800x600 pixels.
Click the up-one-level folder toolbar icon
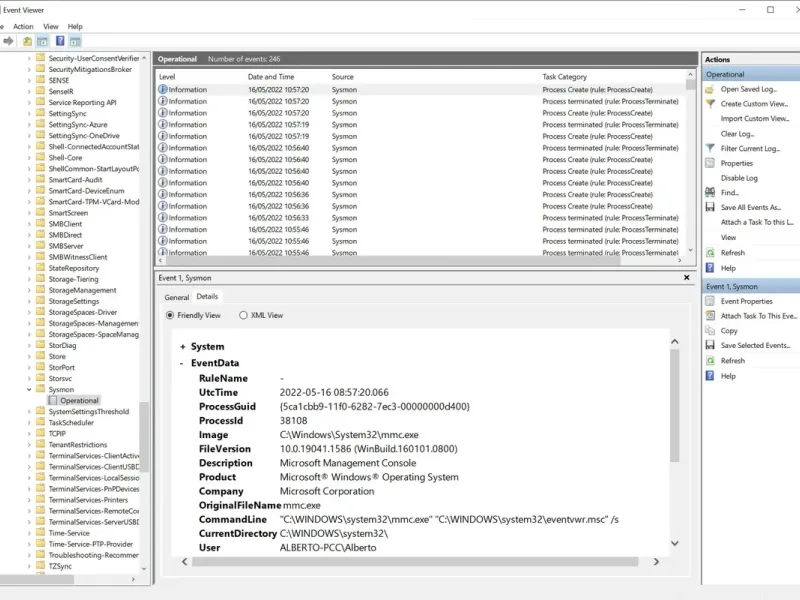point(28,41)
